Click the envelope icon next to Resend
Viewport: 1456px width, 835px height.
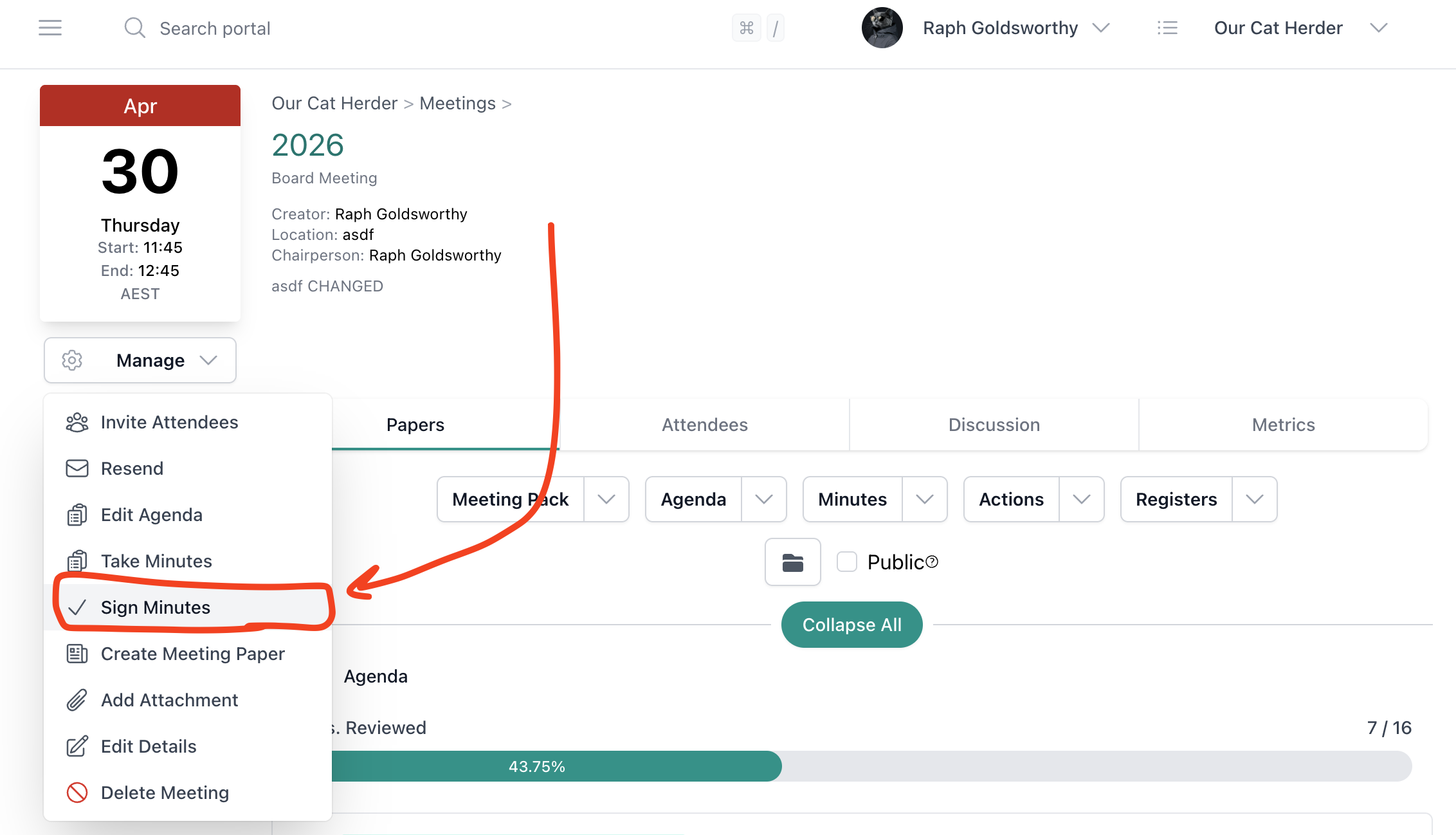coord(77,468)
